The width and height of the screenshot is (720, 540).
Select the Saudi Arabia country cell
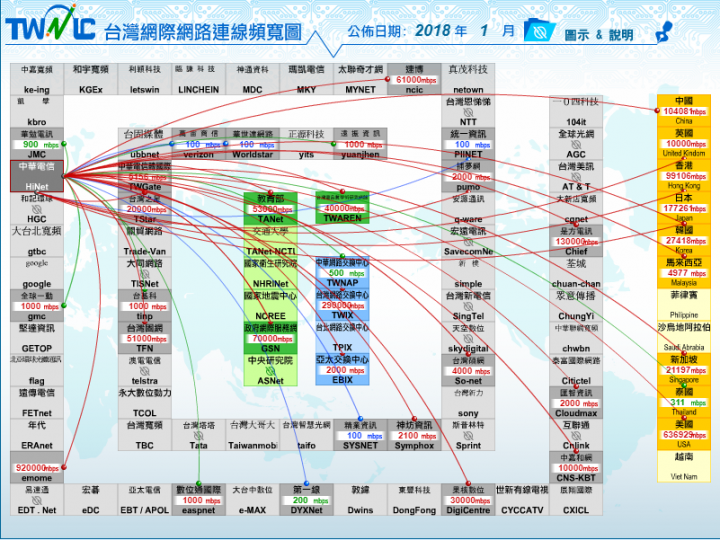[x=684, y=337]
